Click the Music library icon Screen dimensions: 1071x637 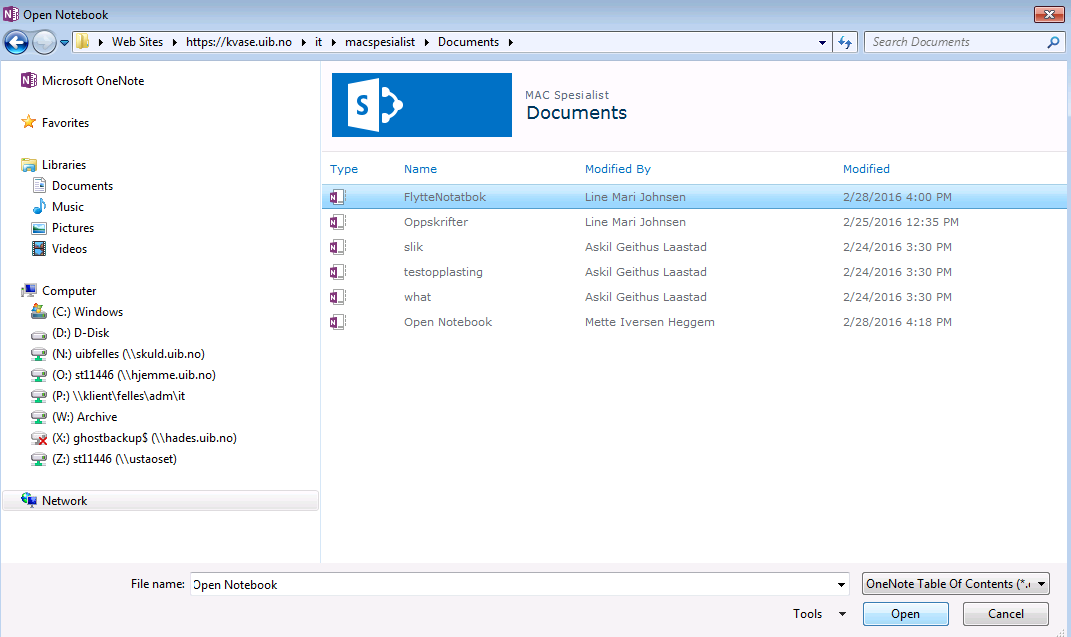pyautogui.click(x=39, y=207)
